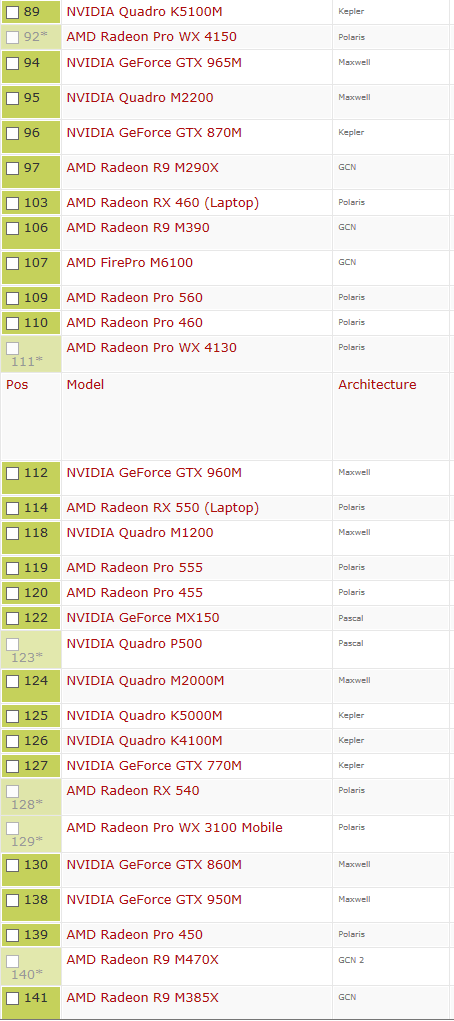Check the box at position 120

[x=12, y=593]
